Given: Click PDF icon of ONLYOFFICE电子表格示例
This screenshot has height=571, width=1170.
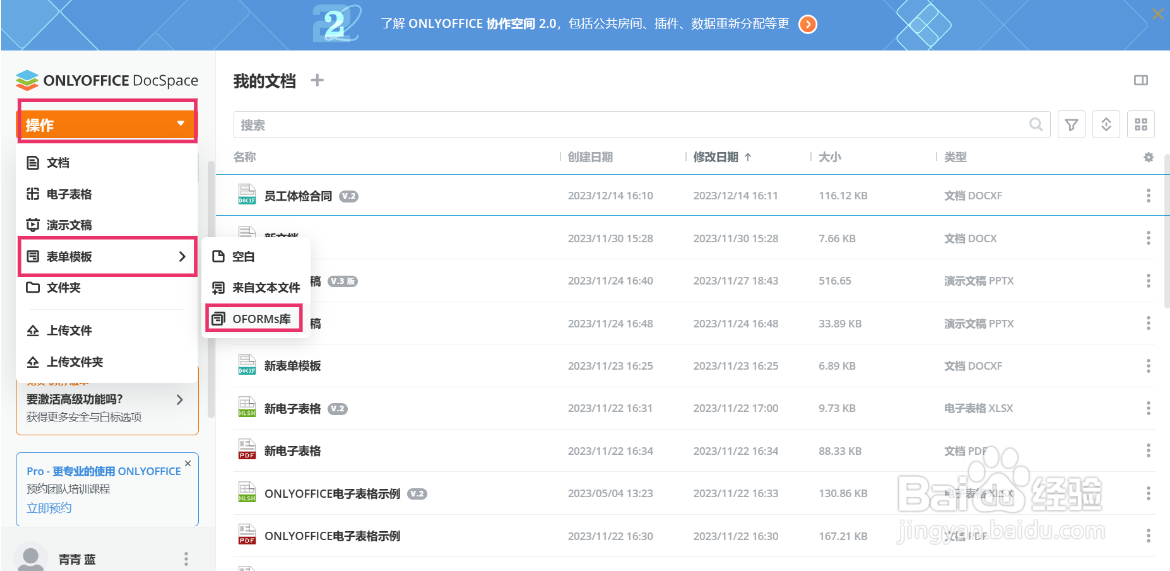Looking at the screenshot, I should pyautogui.click(x=246, y=536).
